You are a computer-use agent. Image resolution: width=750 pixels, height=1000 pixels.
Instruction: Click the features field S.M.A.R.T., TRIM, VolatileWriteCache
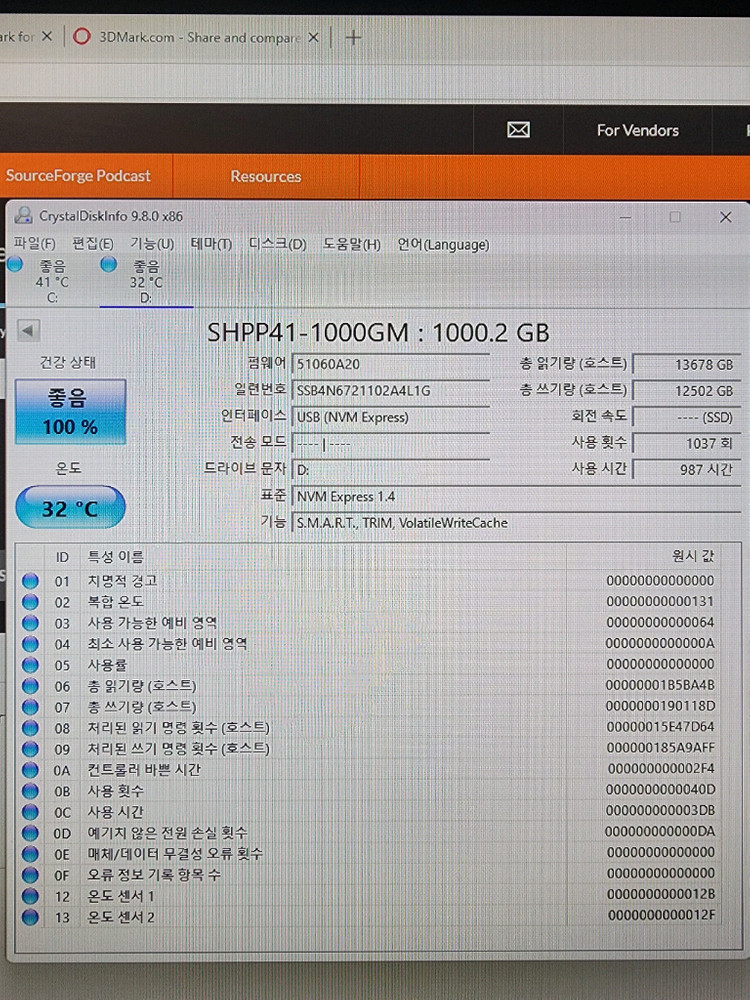pos(516,522)
